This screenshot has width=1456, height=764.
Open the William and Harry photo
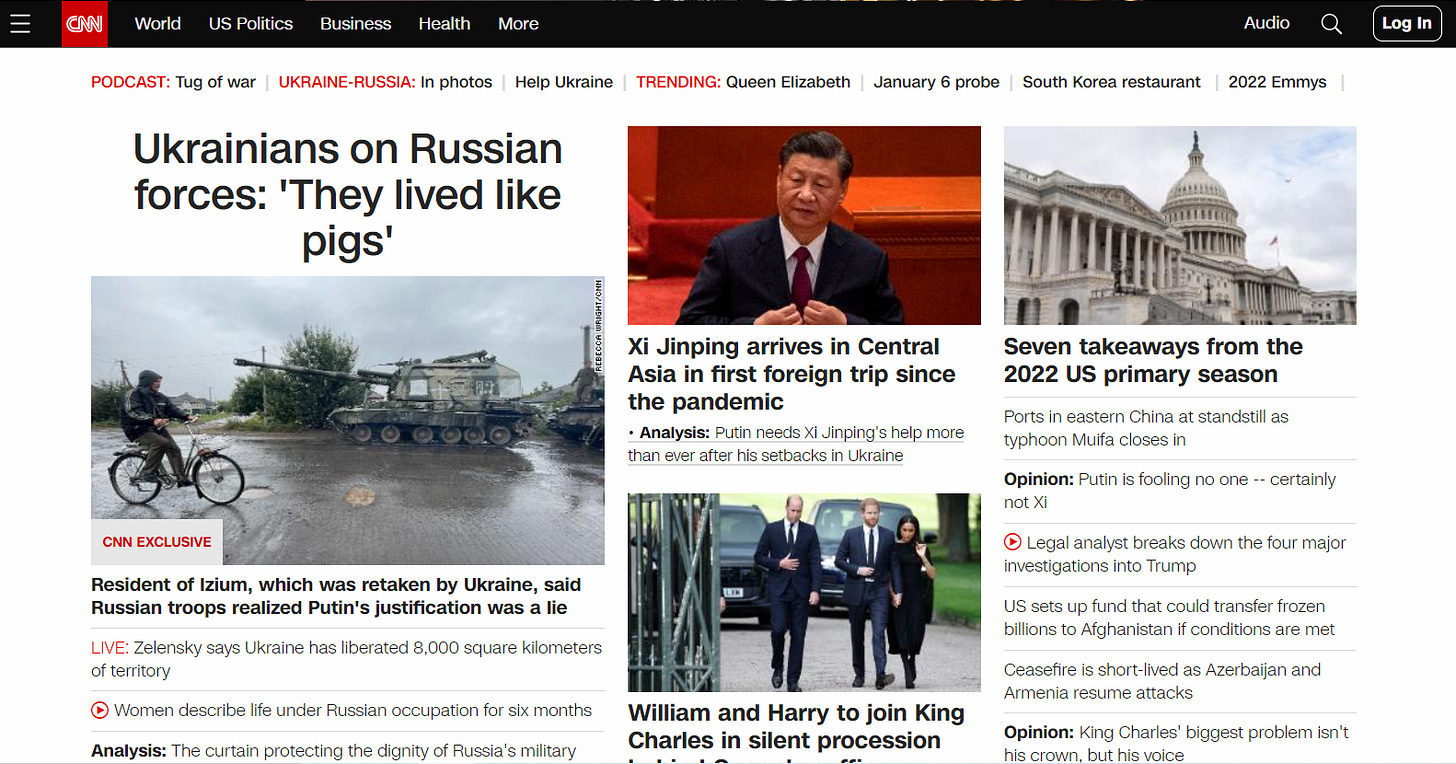804,592
